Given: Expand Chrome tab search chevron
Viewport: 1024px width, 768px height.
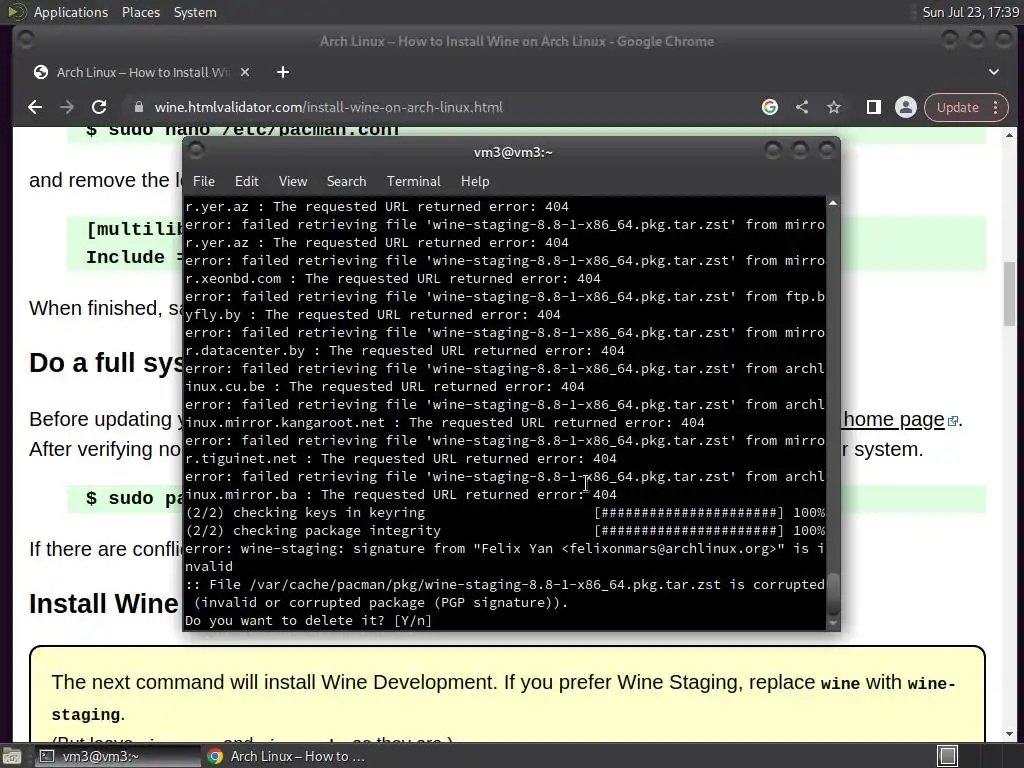Looking at the screenshot, I should 994,72.
